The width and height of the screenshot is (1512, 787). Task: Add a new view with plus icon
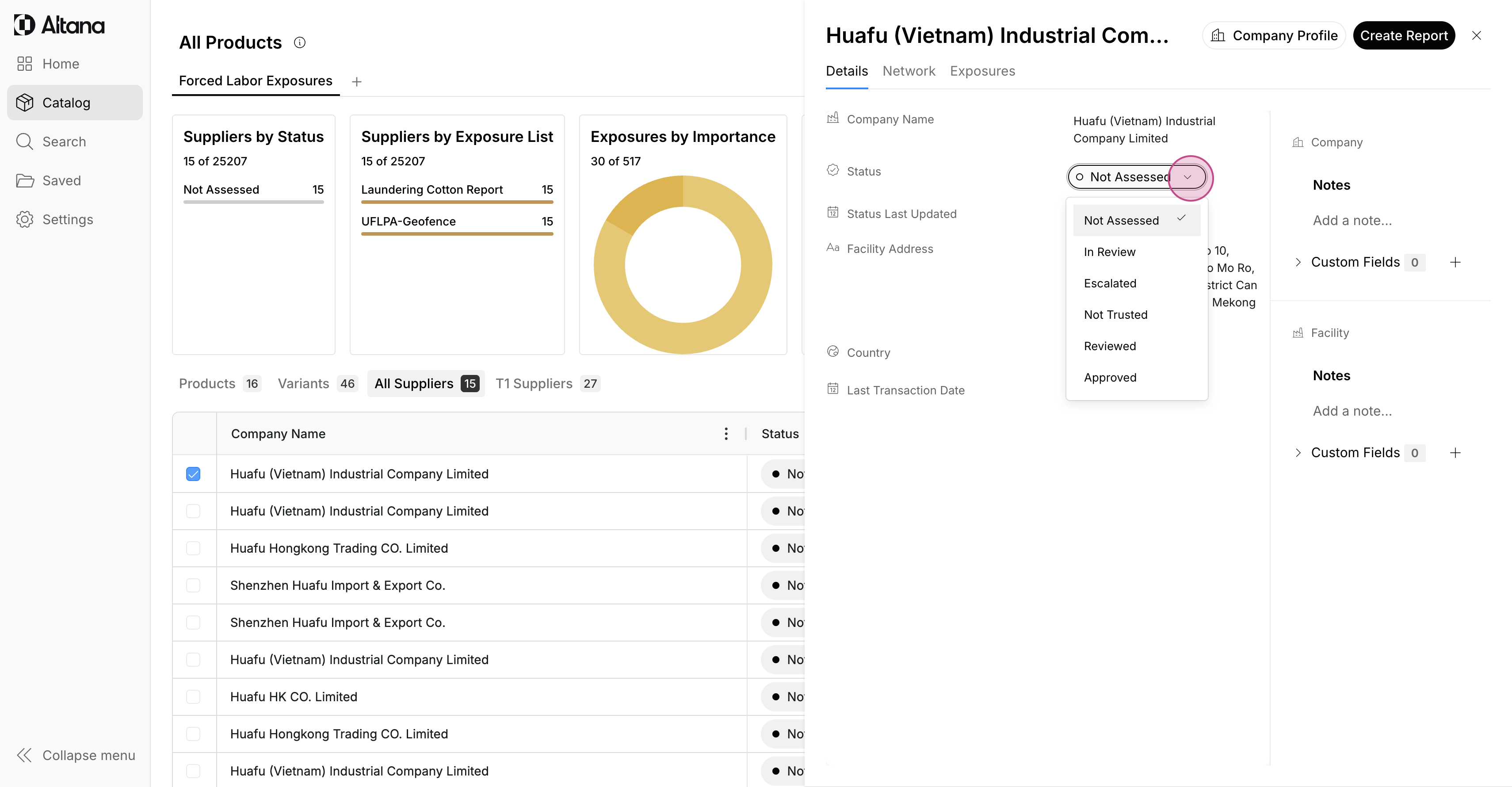(x=356, y=82)
